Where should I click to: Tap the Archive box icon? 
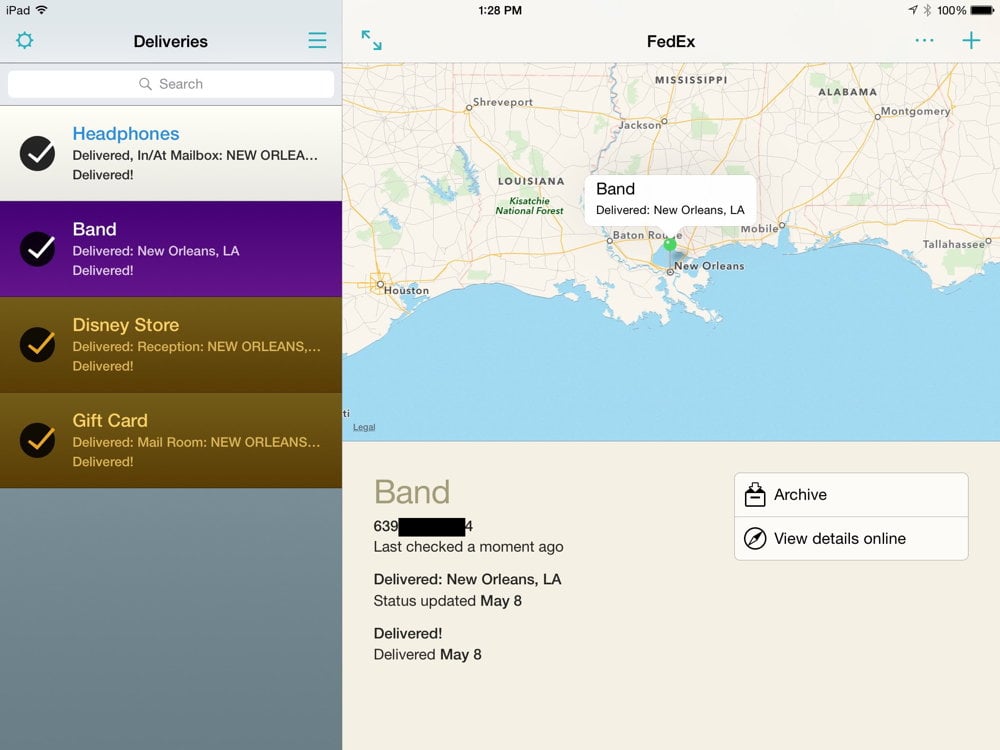[x=755, y=495]
